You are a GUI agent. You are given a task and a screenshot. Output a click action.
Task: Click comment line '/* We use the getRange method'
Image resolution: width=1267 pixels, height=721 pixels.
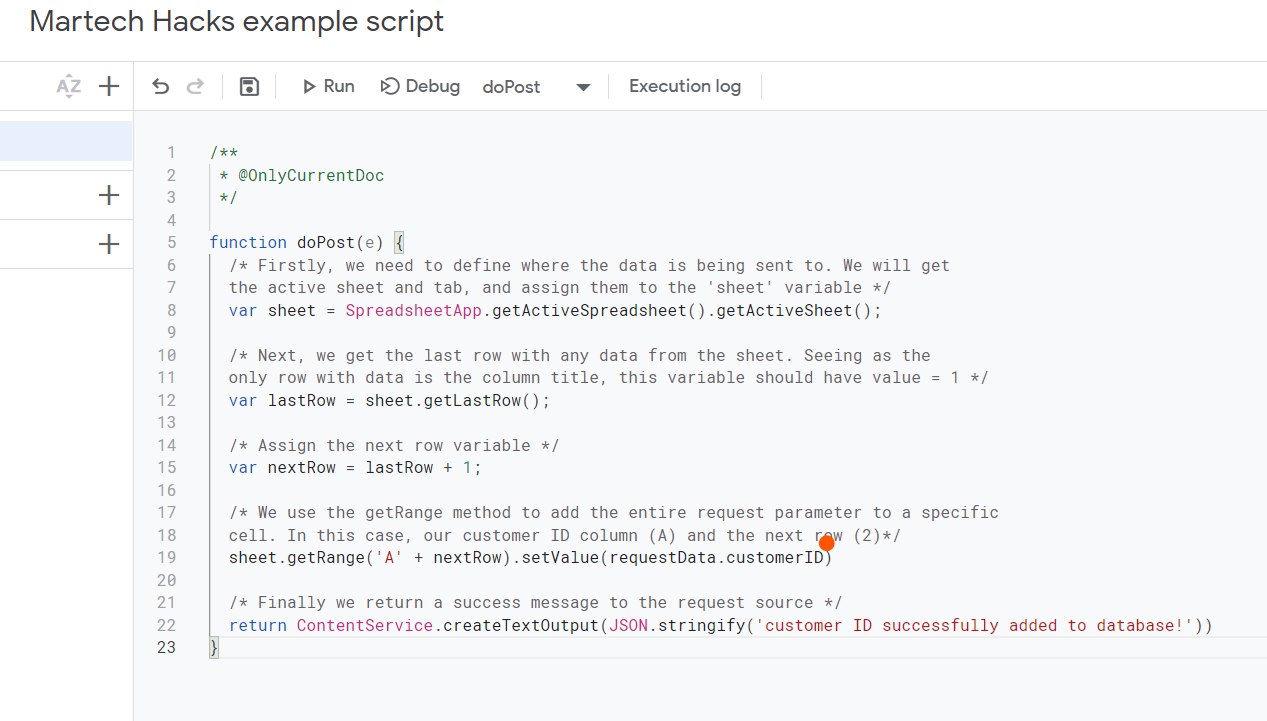click(613, 513)
